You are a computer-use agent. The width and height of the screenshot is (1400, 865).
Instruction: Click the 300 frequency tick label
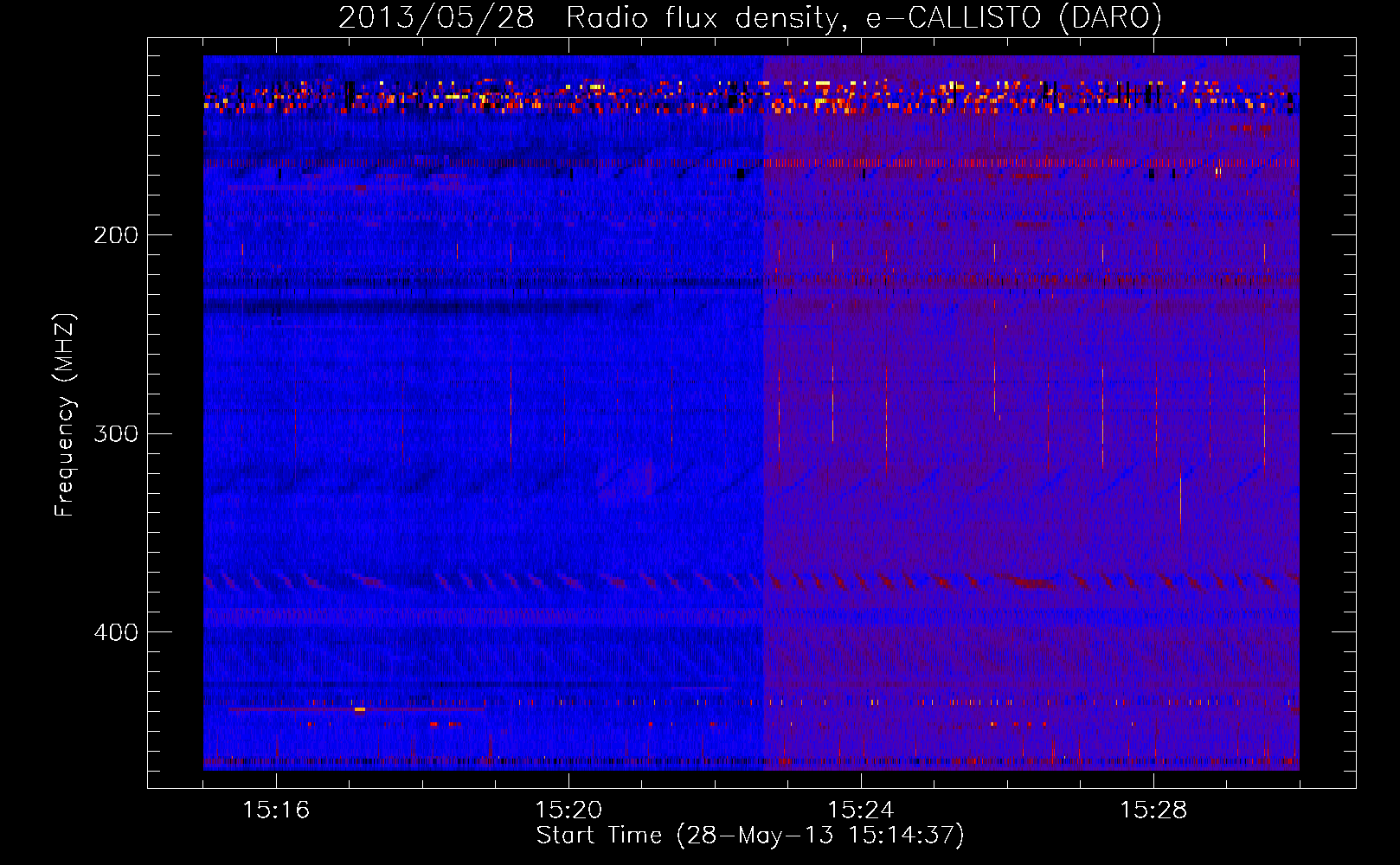tap(116, 433)
